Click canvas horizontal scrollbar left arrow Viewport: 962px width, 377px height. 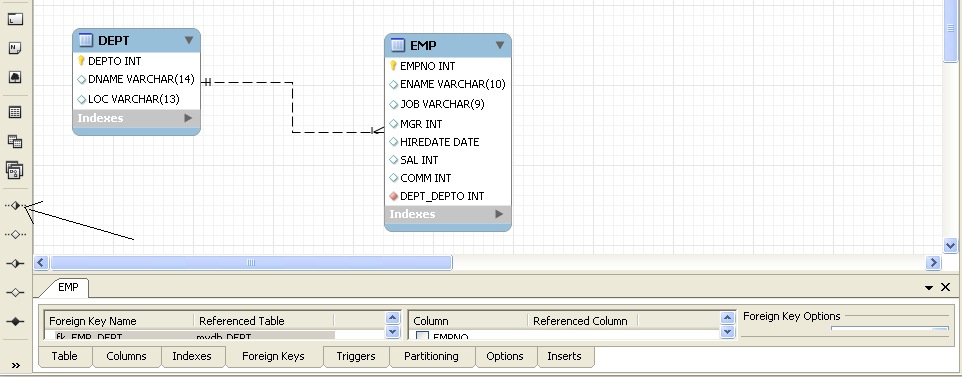tap(41, 263)
